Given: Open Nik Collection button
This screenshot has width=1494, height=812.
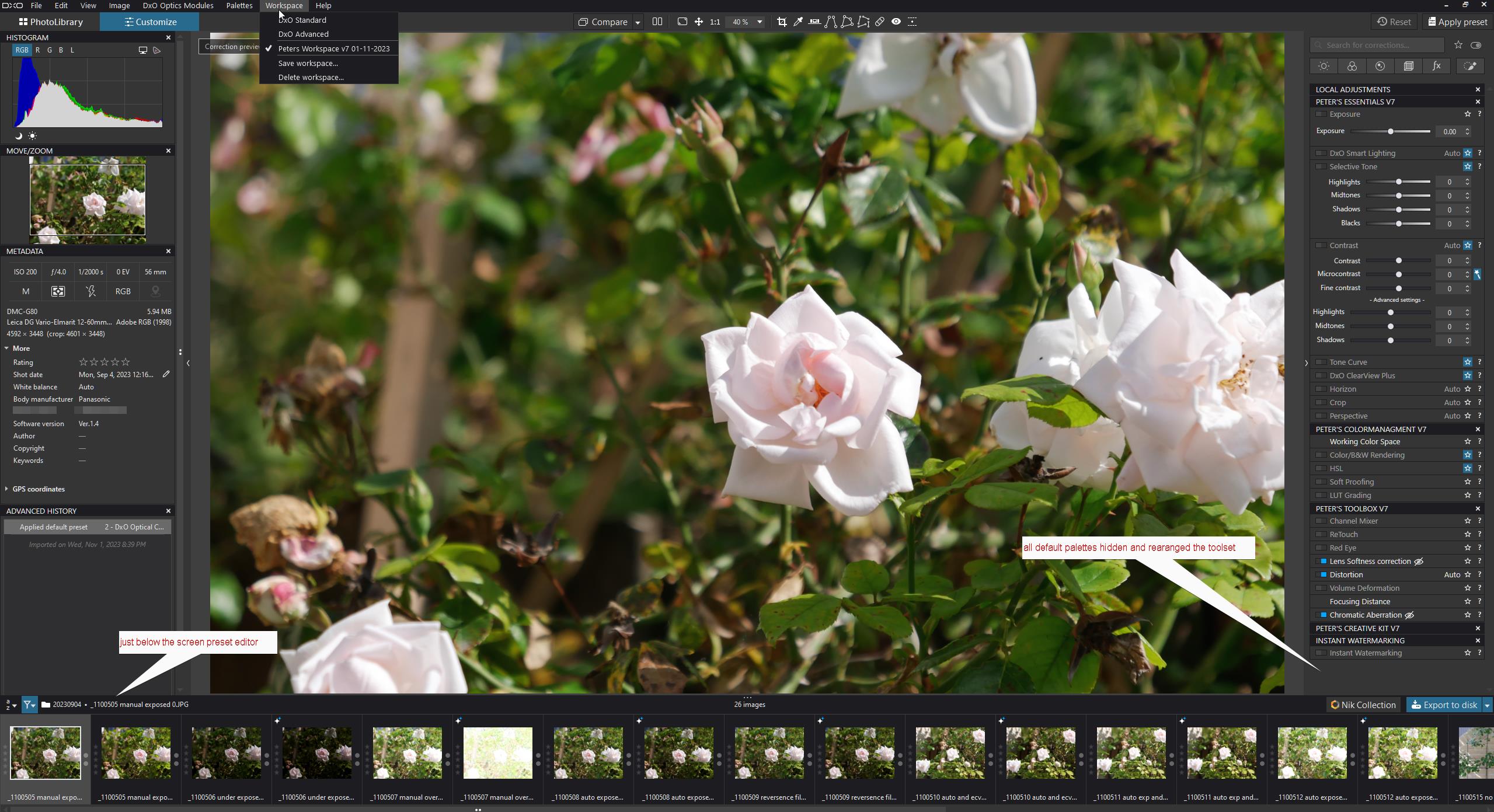Looking at the screenshot, I should [1363, 705].
